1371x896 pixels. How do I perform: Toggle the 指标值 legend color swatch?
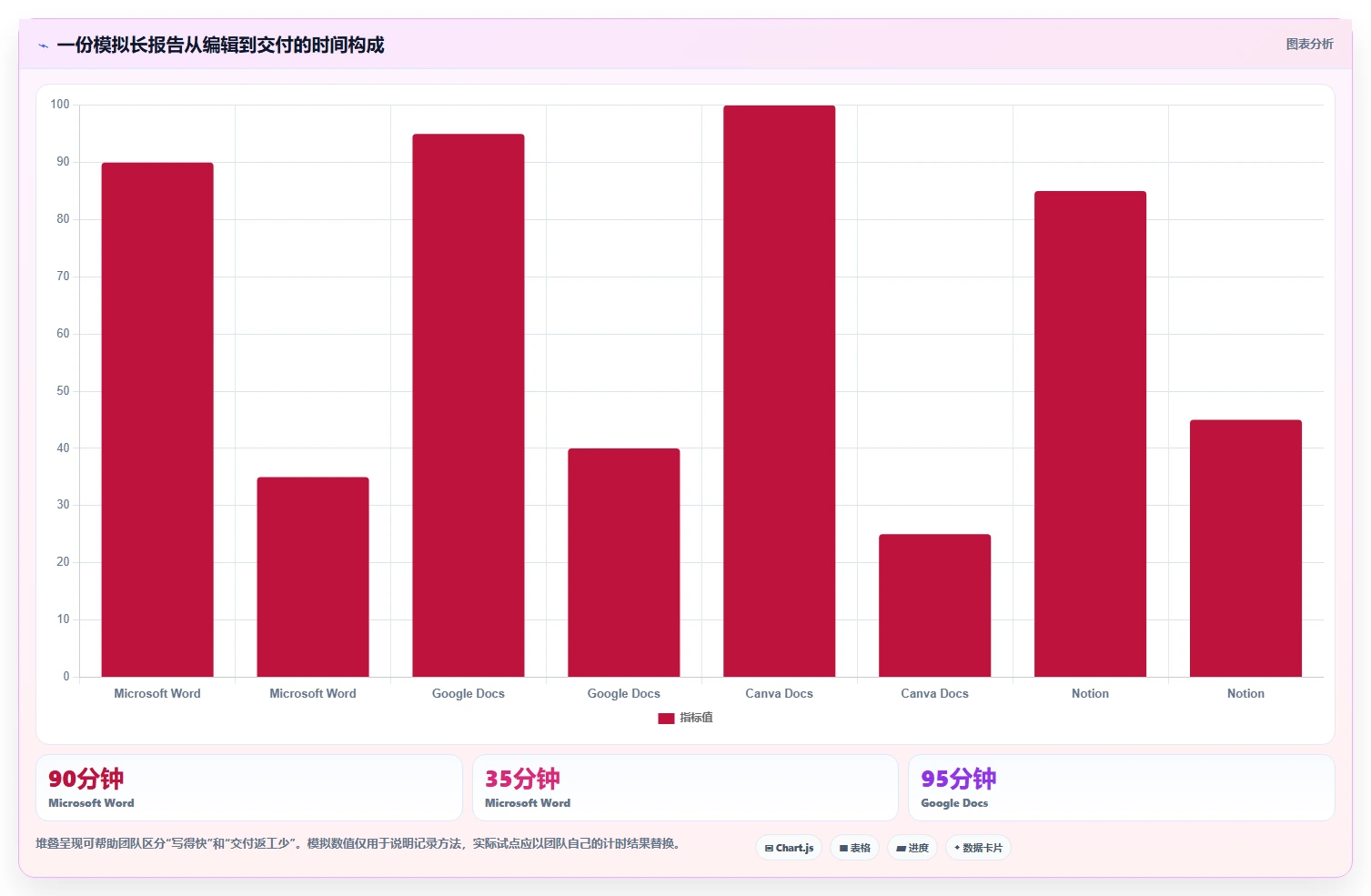coord(666,719)
